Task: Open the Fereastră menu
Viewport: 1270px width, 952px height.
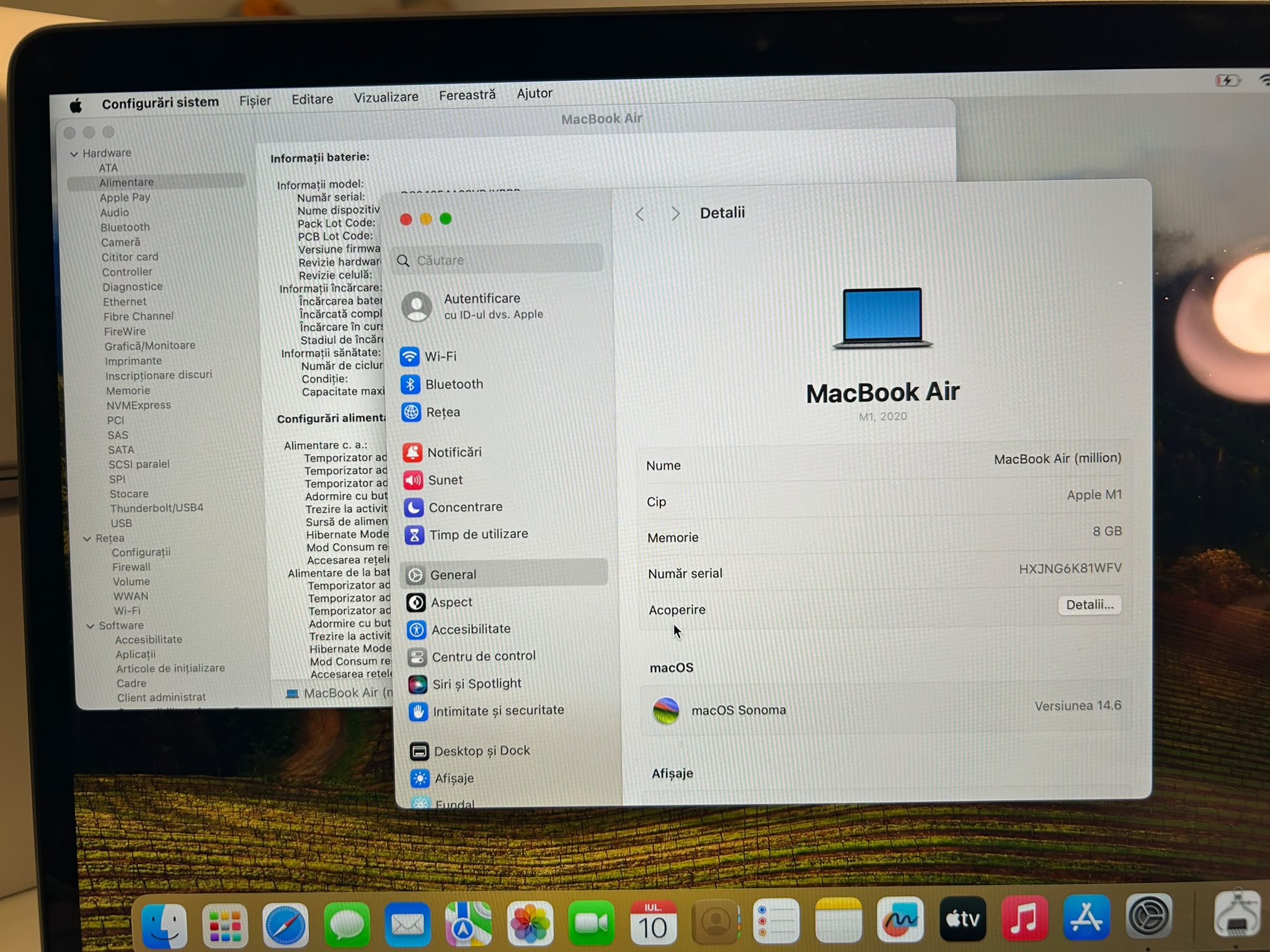Action: (467, 95)
